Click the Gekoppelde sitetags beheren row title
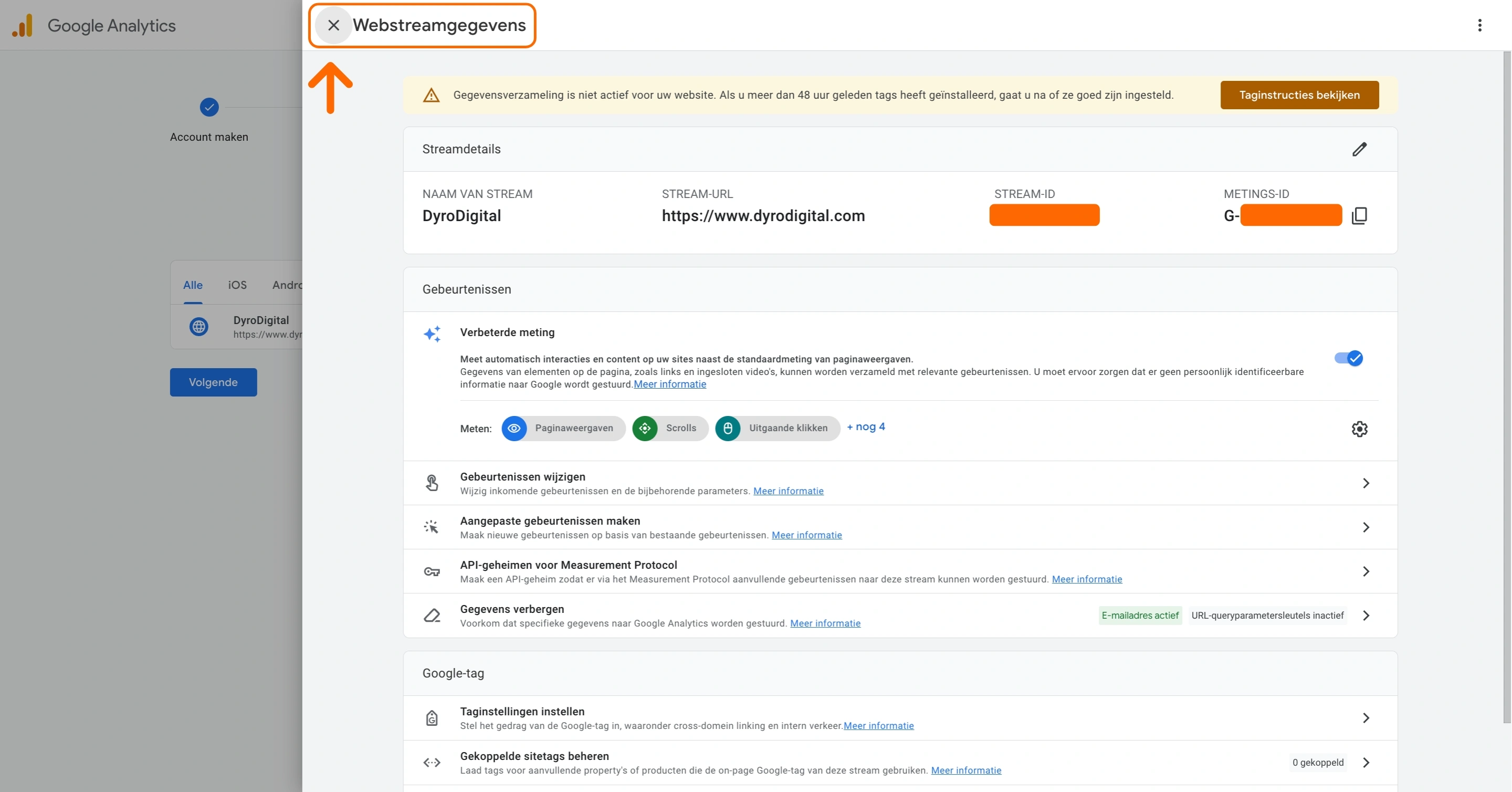The height and width of the screenshot is (792, 1512). pos(534,756)
